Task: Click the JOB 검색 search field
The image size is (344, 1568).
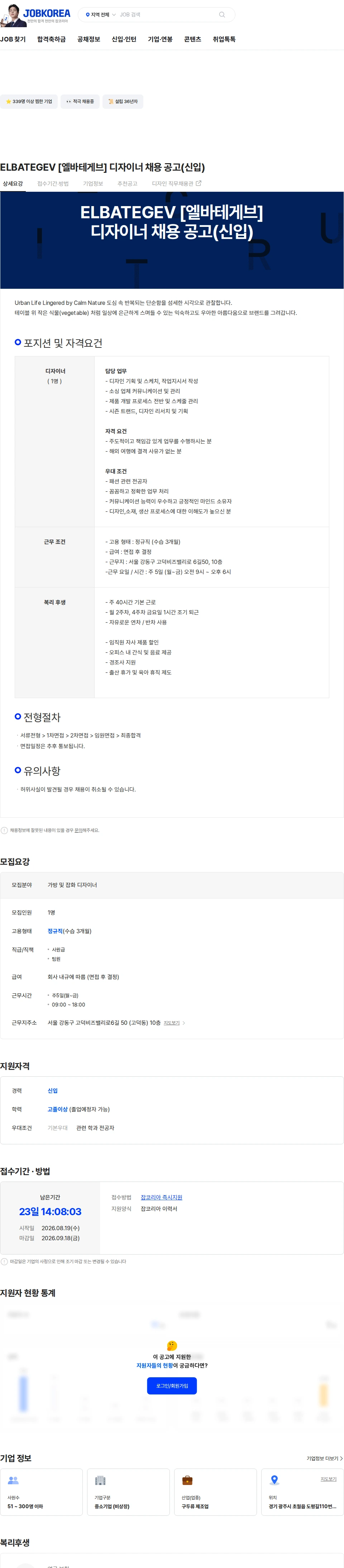Action: 165,15
